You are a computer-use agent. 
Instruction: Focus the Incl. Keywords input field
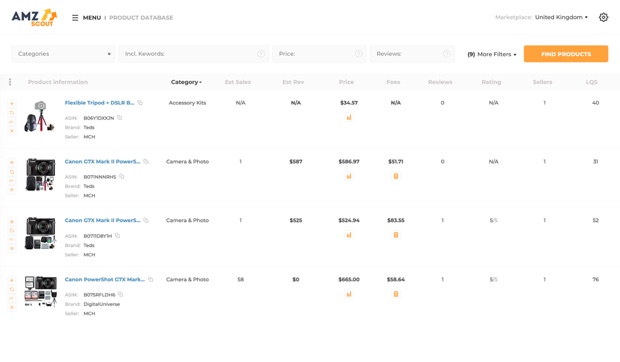(x=193, y=54)
